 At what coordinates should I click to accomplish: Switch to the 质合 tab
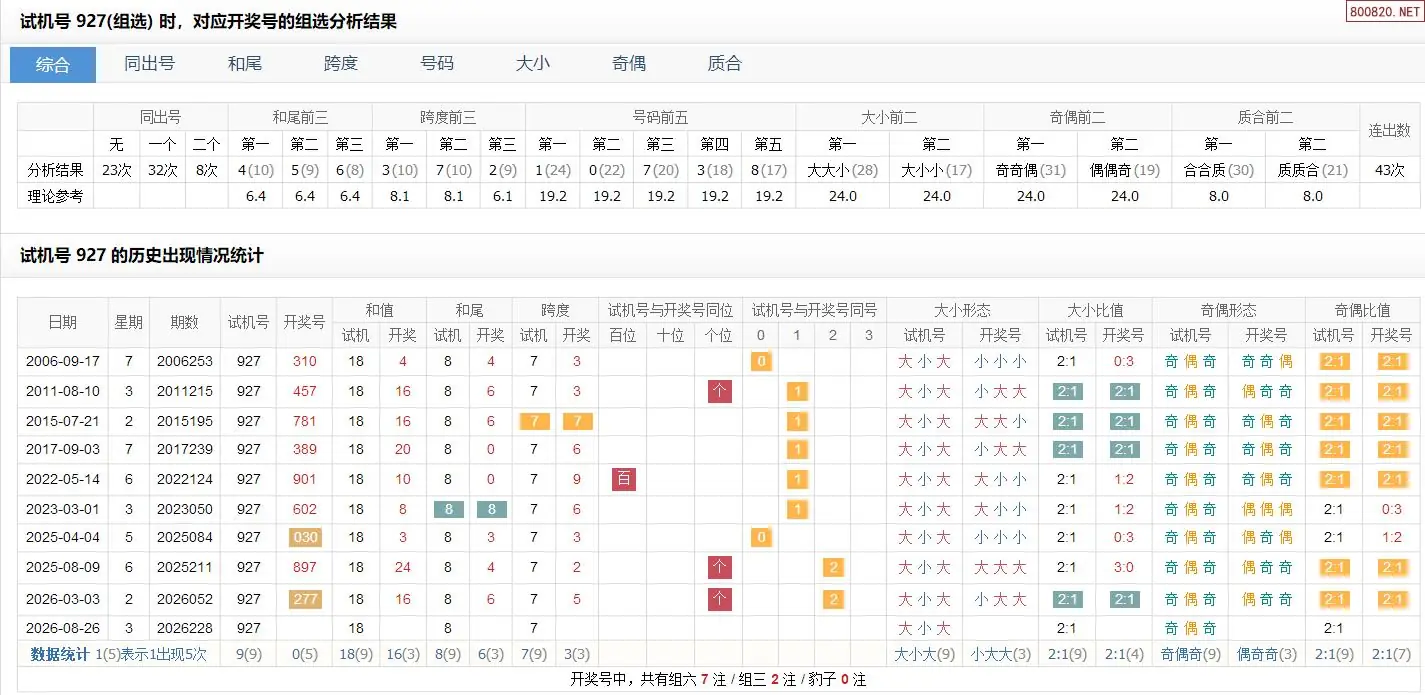click(725, 63)
